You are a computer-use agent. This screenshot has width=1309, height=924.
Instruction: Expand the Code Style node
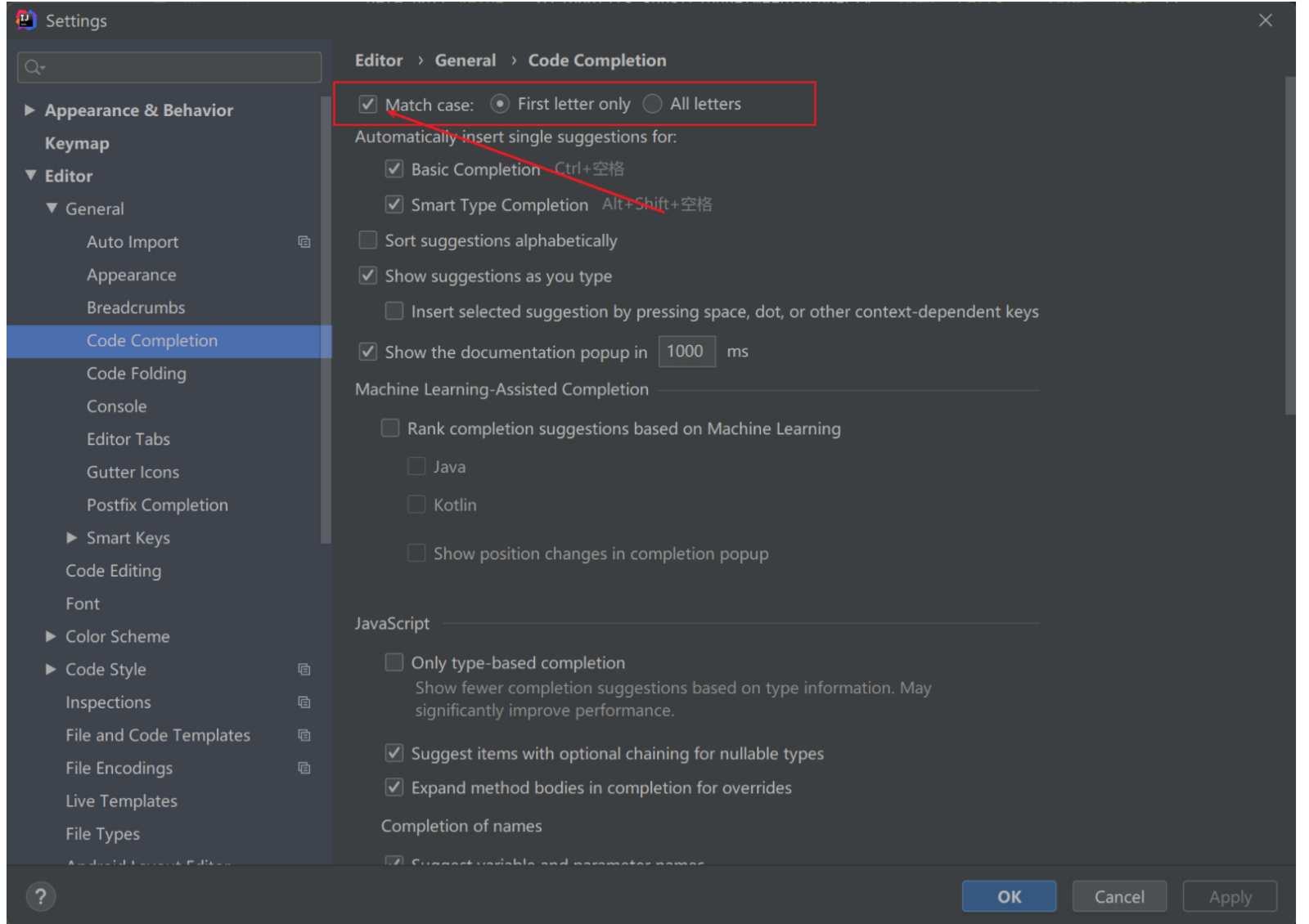click(x=51, y=669)
